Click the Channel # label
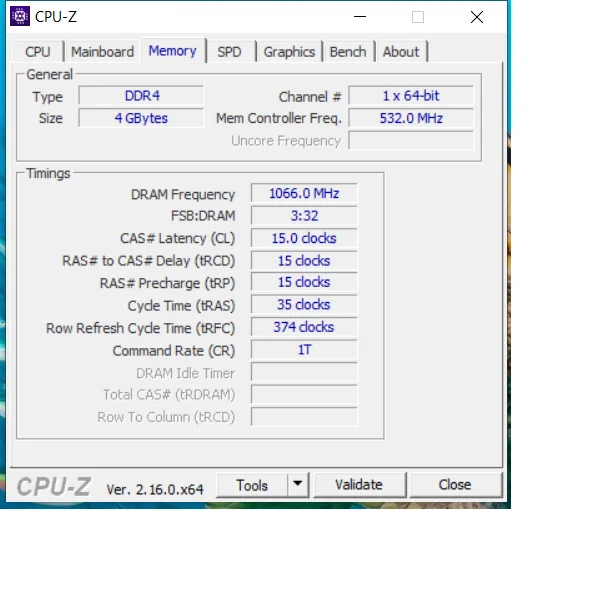 (x=310, y=97)
